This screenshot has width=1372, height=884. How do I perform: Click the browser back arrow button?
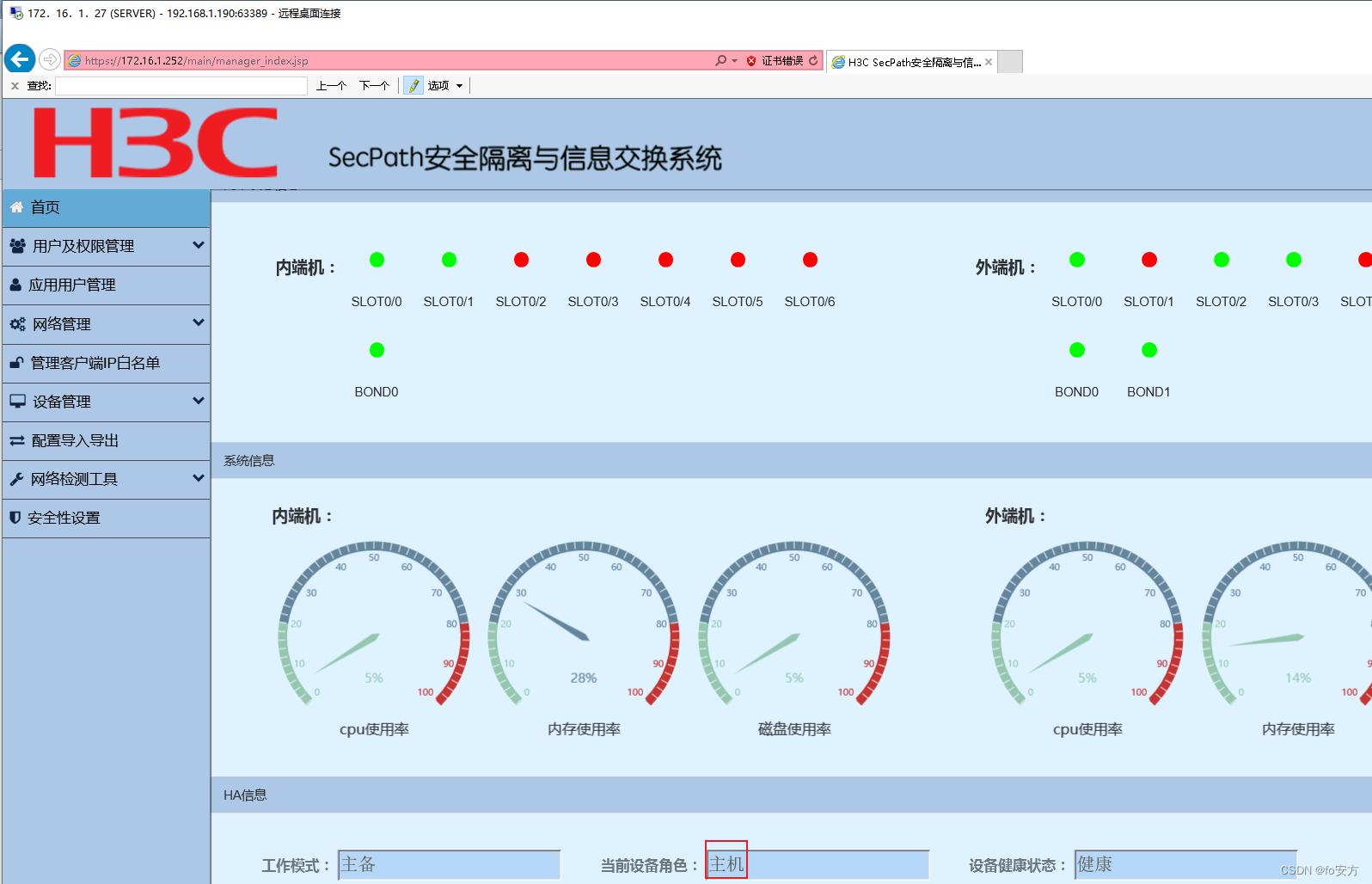pos(20,58)
